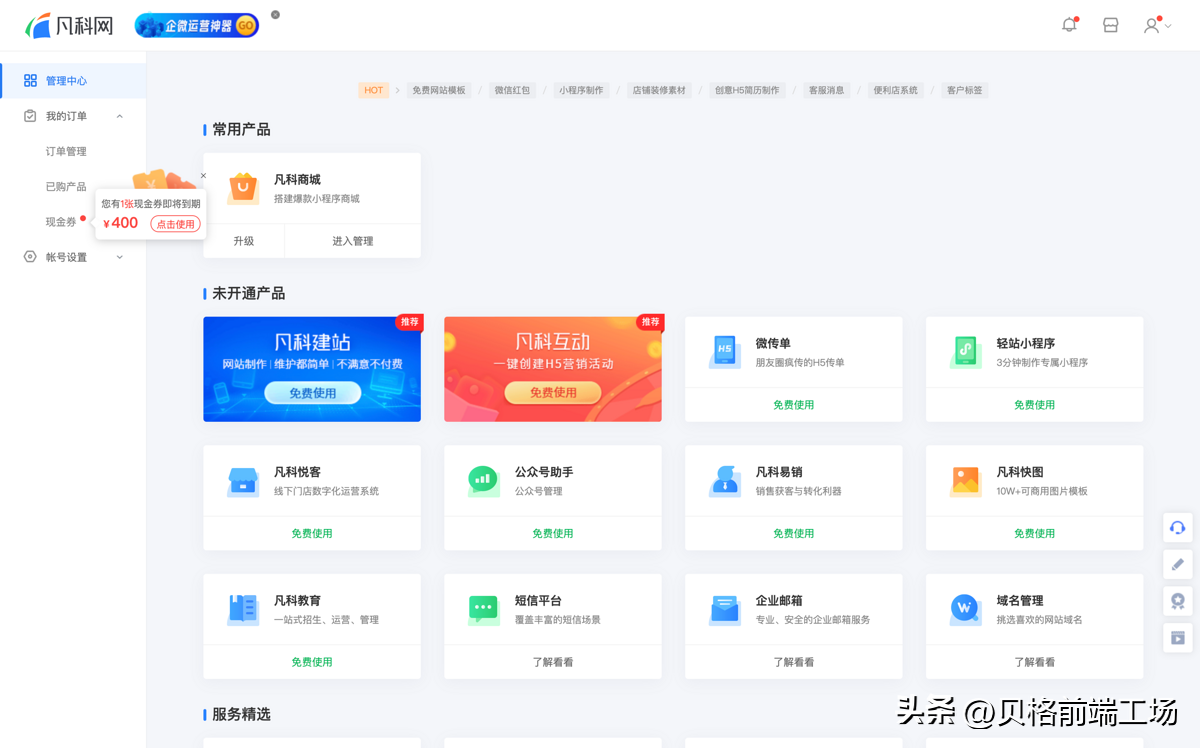Click the 凡科悦客 store icon
Image resolution: width=1200 pixels, height=748 pixels.
pos(243,481)
